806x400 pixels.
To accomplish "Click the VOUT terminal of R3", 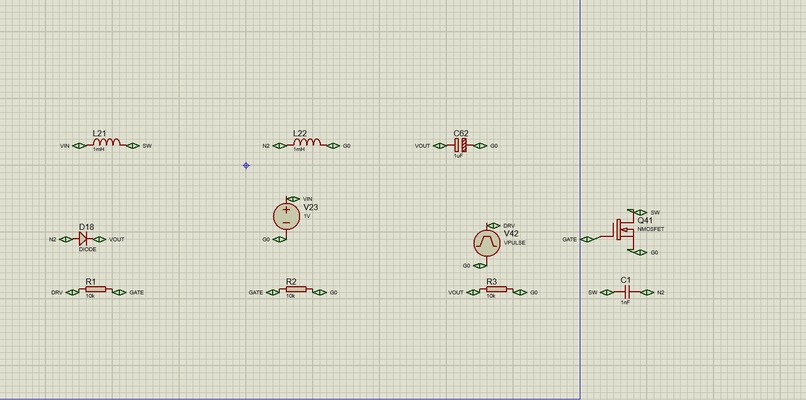I will pos(473,293).
